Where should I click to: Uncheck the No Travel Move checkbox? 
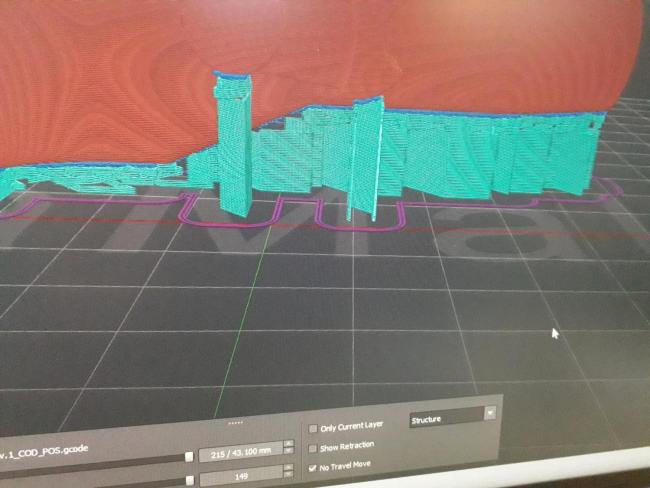[x=313, y=468]
